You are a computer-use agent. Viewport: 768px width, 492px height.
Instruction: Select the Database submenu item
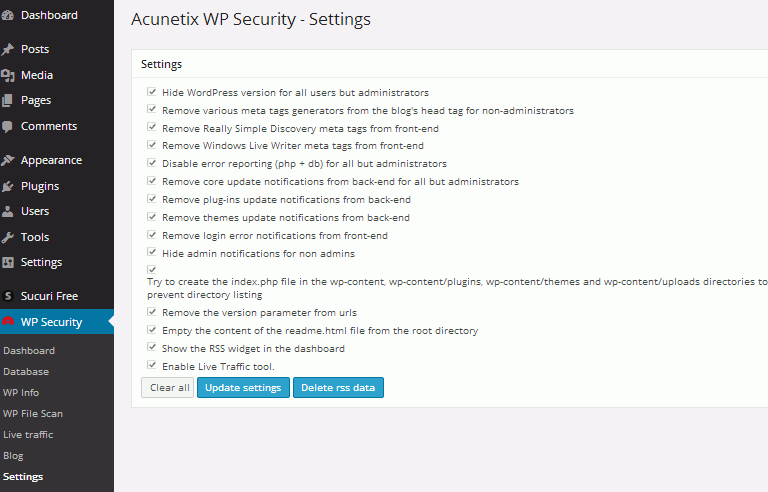(x=26, y=371)
